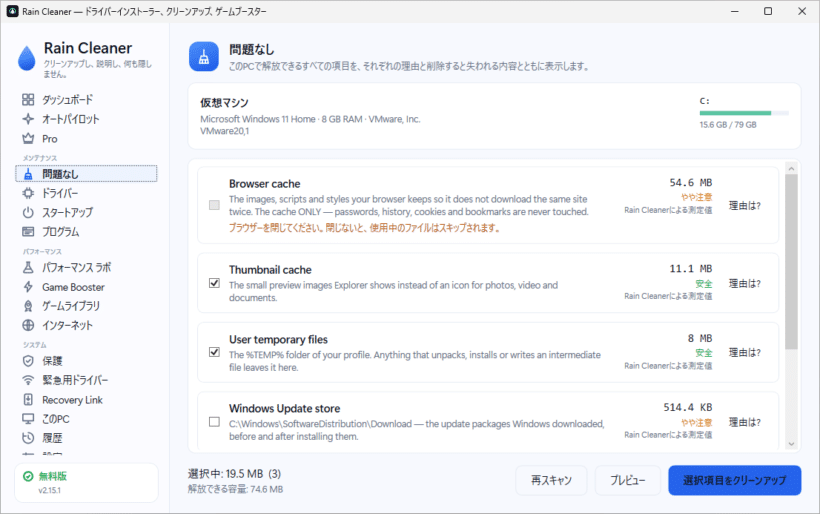
Task: Open Recovery Link page
Action: point(86,399)
